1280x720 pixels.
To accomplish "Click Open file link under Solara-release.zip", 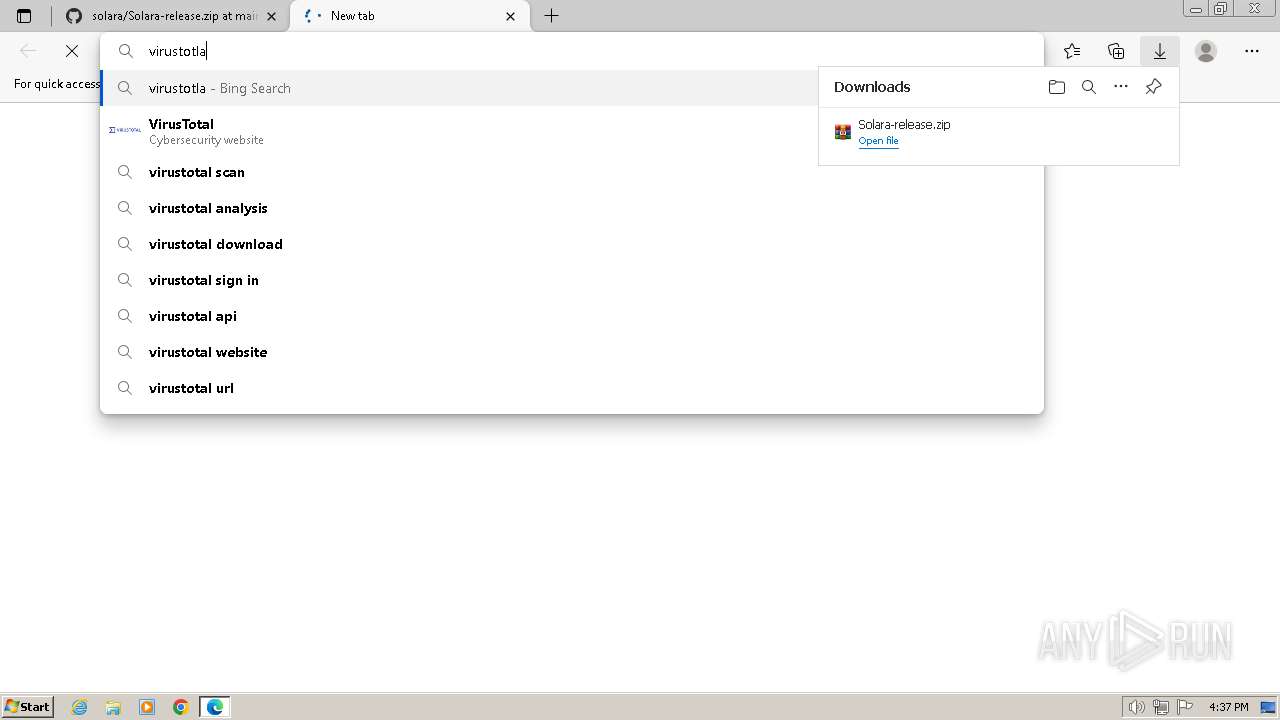I will [x=878, y=141].
